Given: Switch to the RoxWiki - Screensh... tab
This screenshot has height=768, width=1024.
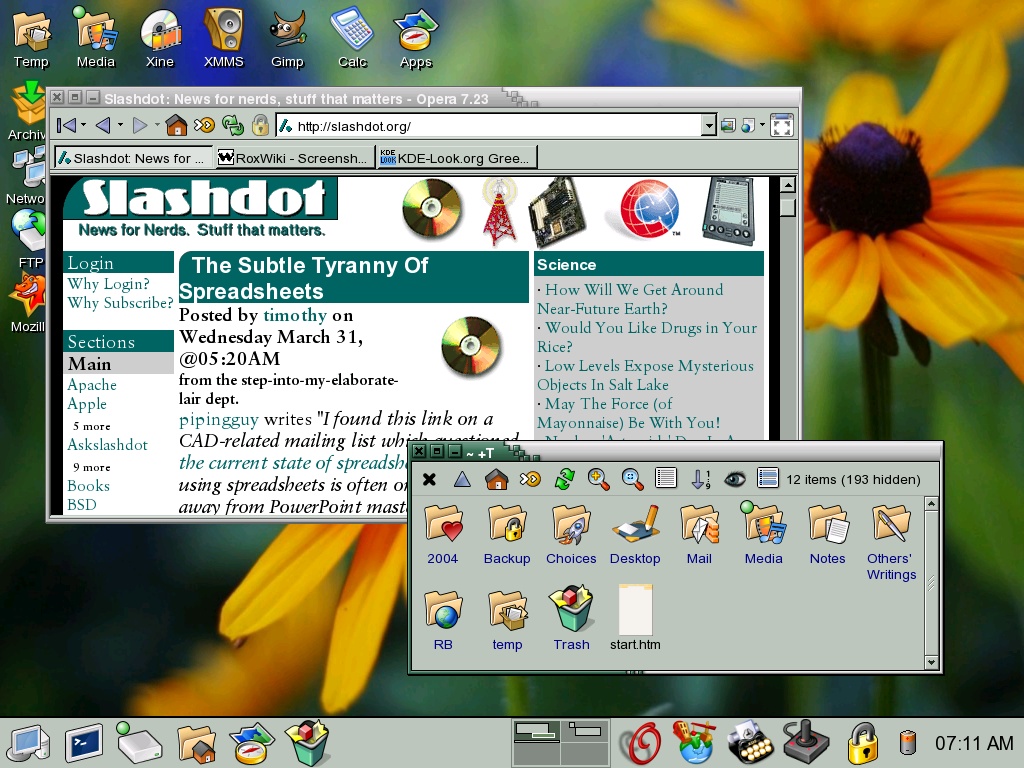Looking at the screenshot, I should 295,157.
